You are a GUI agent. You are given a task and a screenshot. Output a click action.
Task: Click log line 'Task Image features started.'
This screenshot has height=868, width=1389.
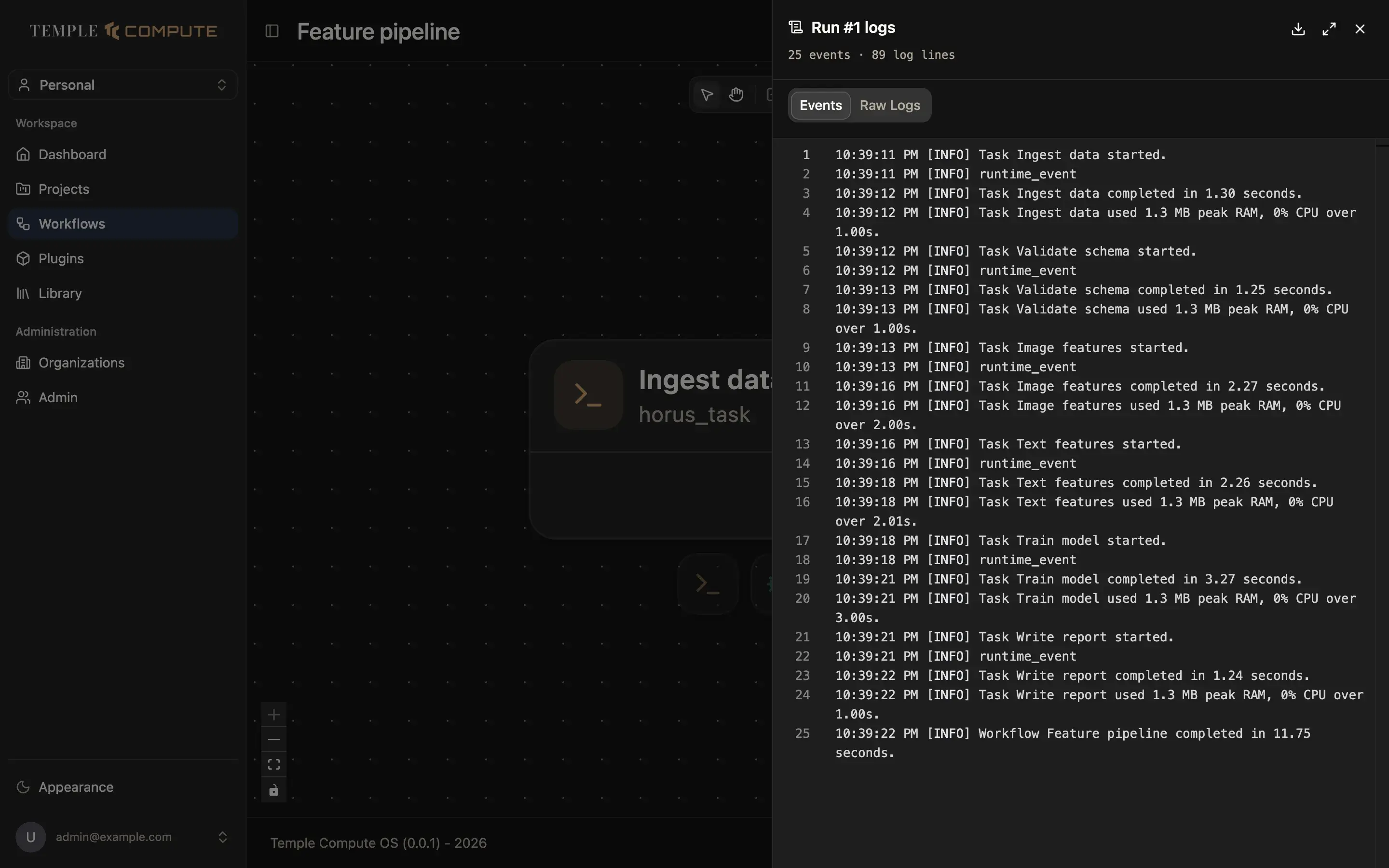[1012, 348]
